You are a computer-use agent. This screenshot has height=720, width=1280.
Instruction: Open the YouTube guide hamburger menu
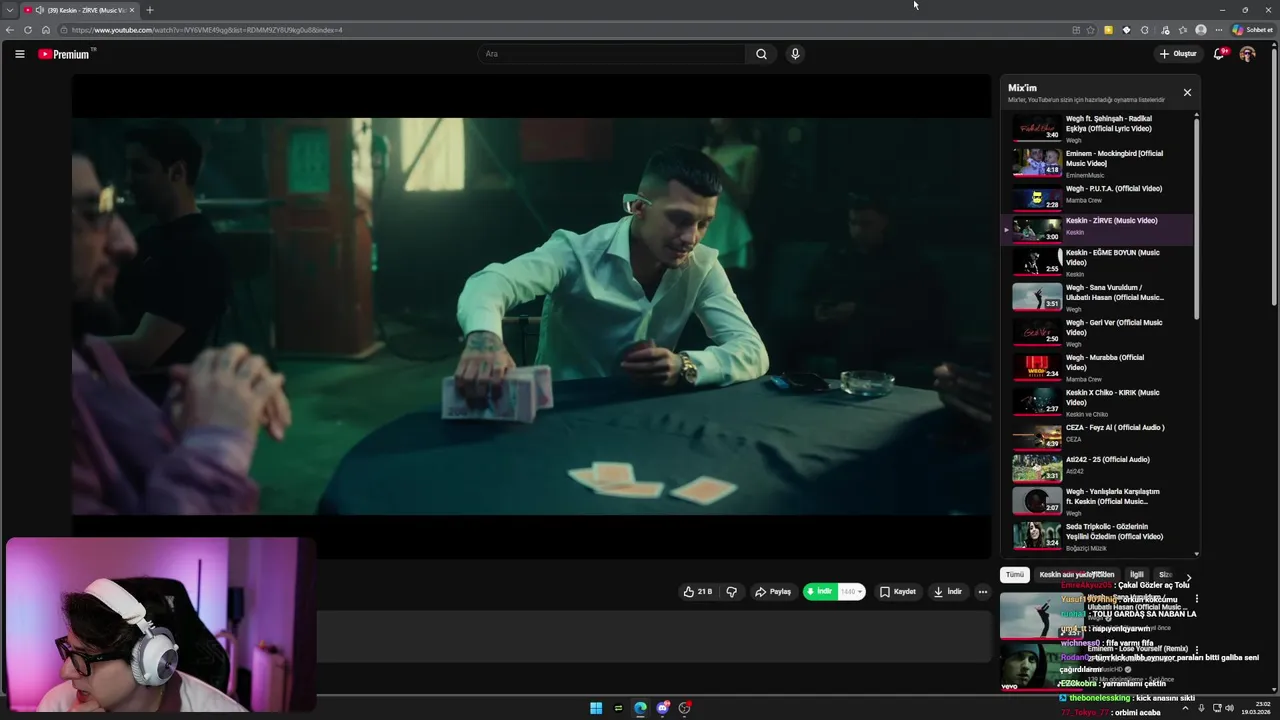coord(19,54)
